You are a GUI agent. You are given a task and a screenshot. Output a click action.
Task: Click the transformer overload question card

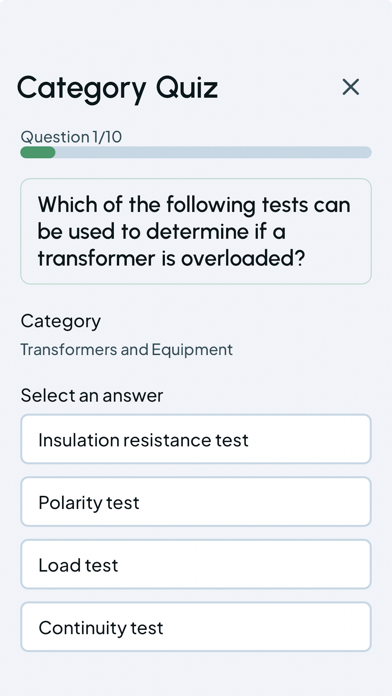point(196,231)
